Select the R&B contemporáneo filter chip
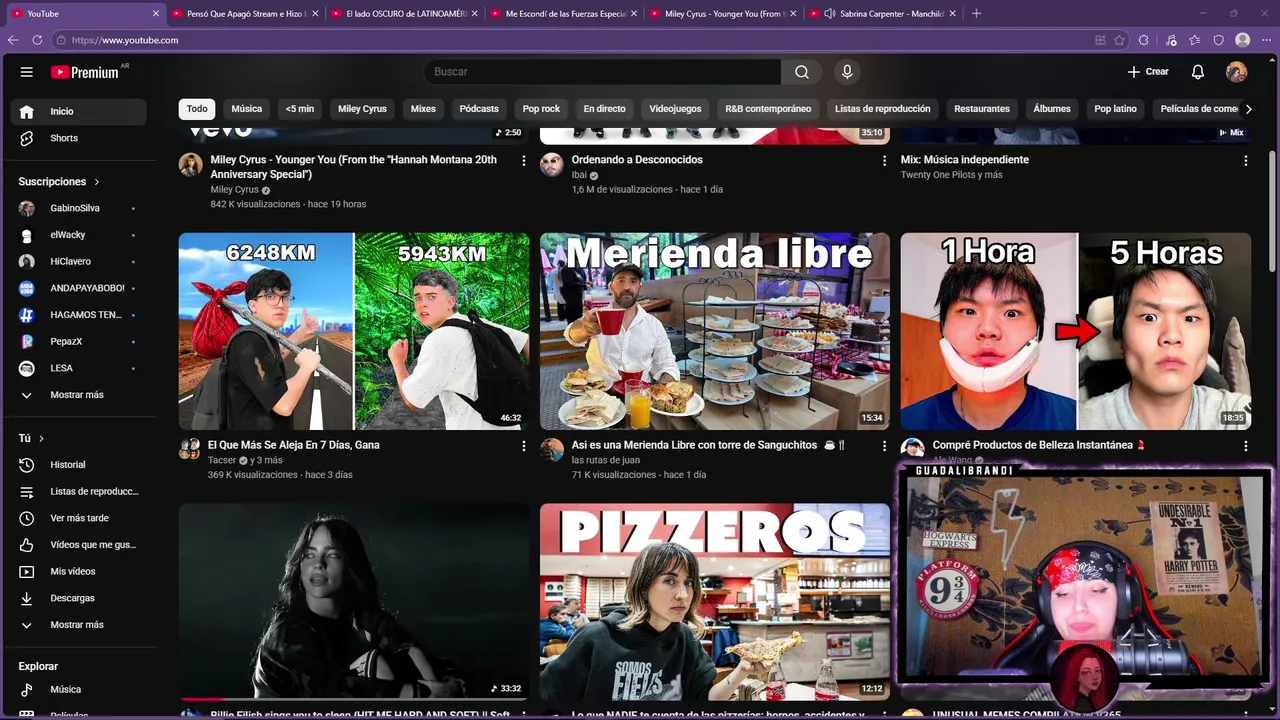 768,109
